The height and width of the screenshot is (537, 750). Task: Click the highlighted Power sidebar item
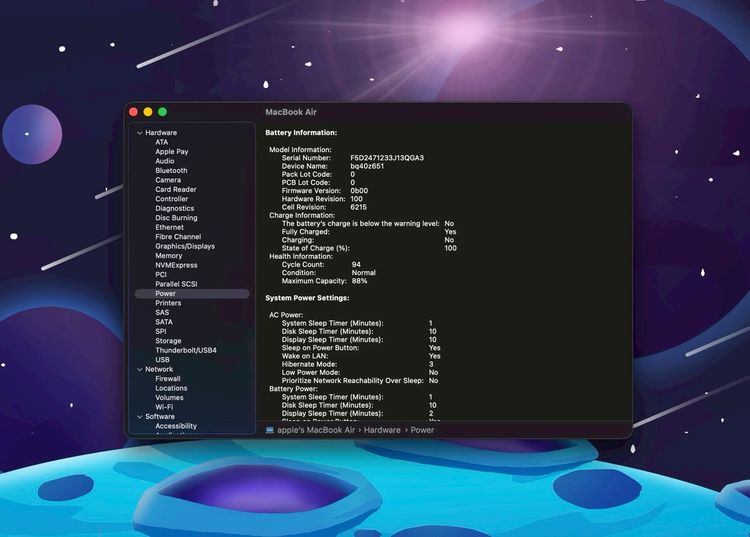click(x=166, y=294)
